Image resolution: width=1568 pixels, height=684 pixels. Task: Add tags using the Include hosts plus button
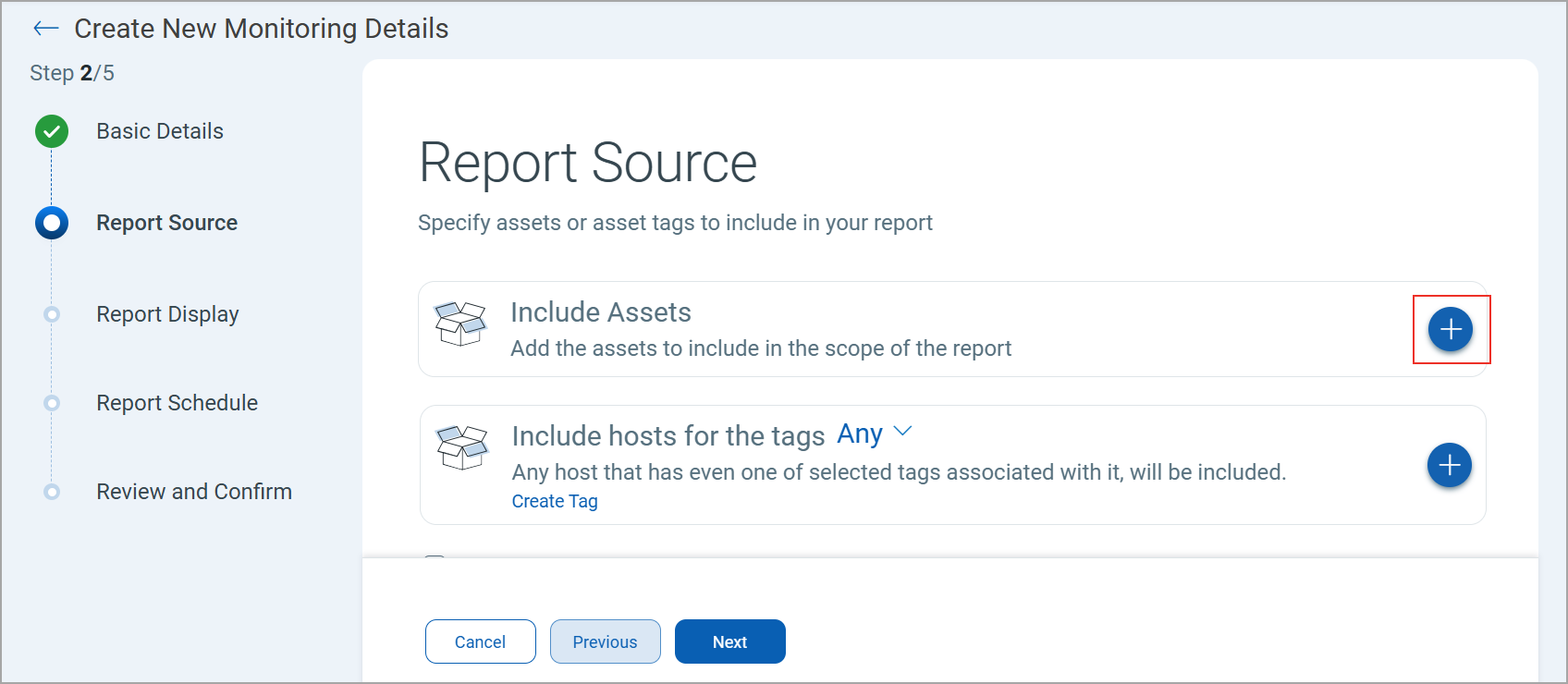1449,465
